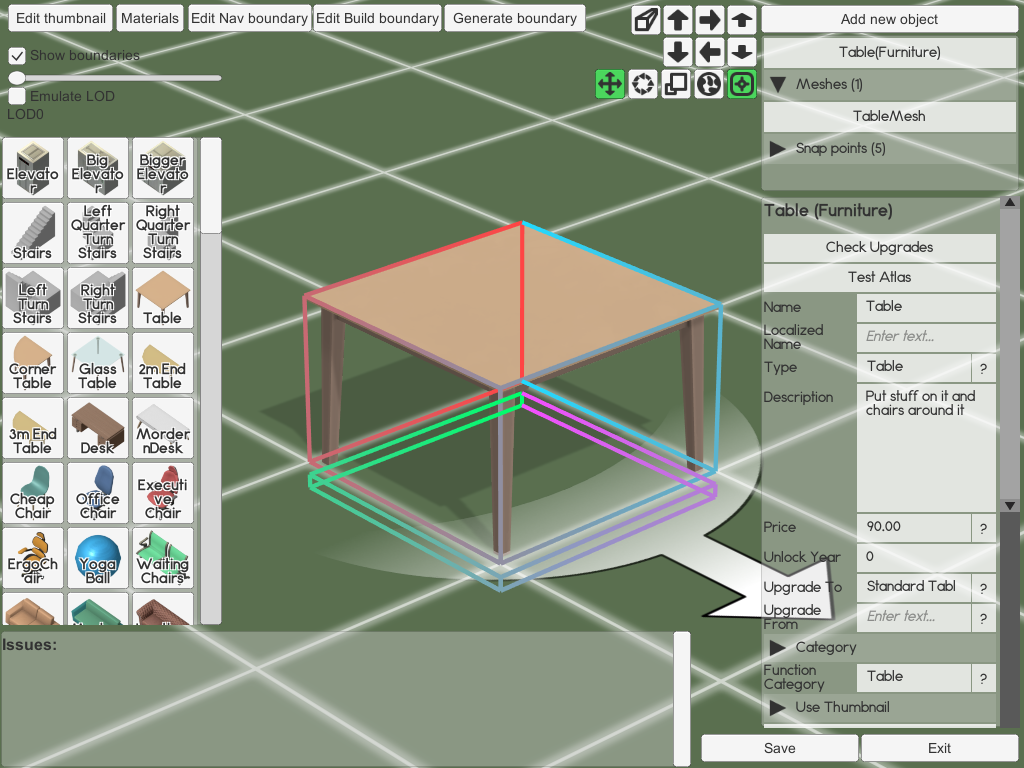This screenshot has height=768, width=1024.
Task: Open the Materials editor
Action: click(x=150, y=18)
